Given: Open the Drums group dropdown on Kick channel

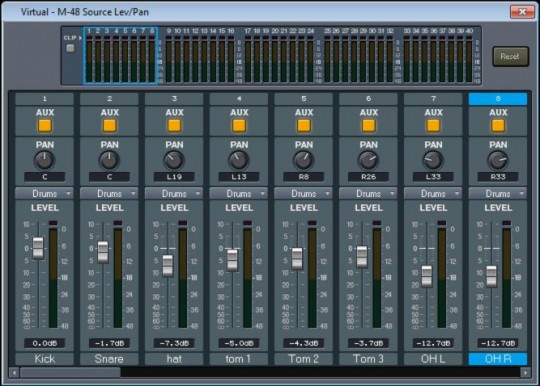Looking at the screenshot, I should (x=44, y=194).
